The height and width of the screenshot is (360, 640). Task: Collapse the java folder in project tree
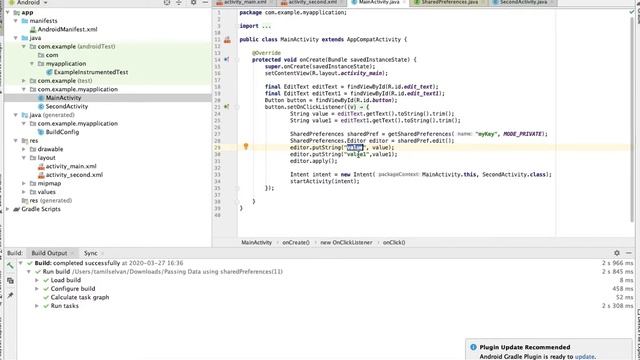(x=16, y=38)
